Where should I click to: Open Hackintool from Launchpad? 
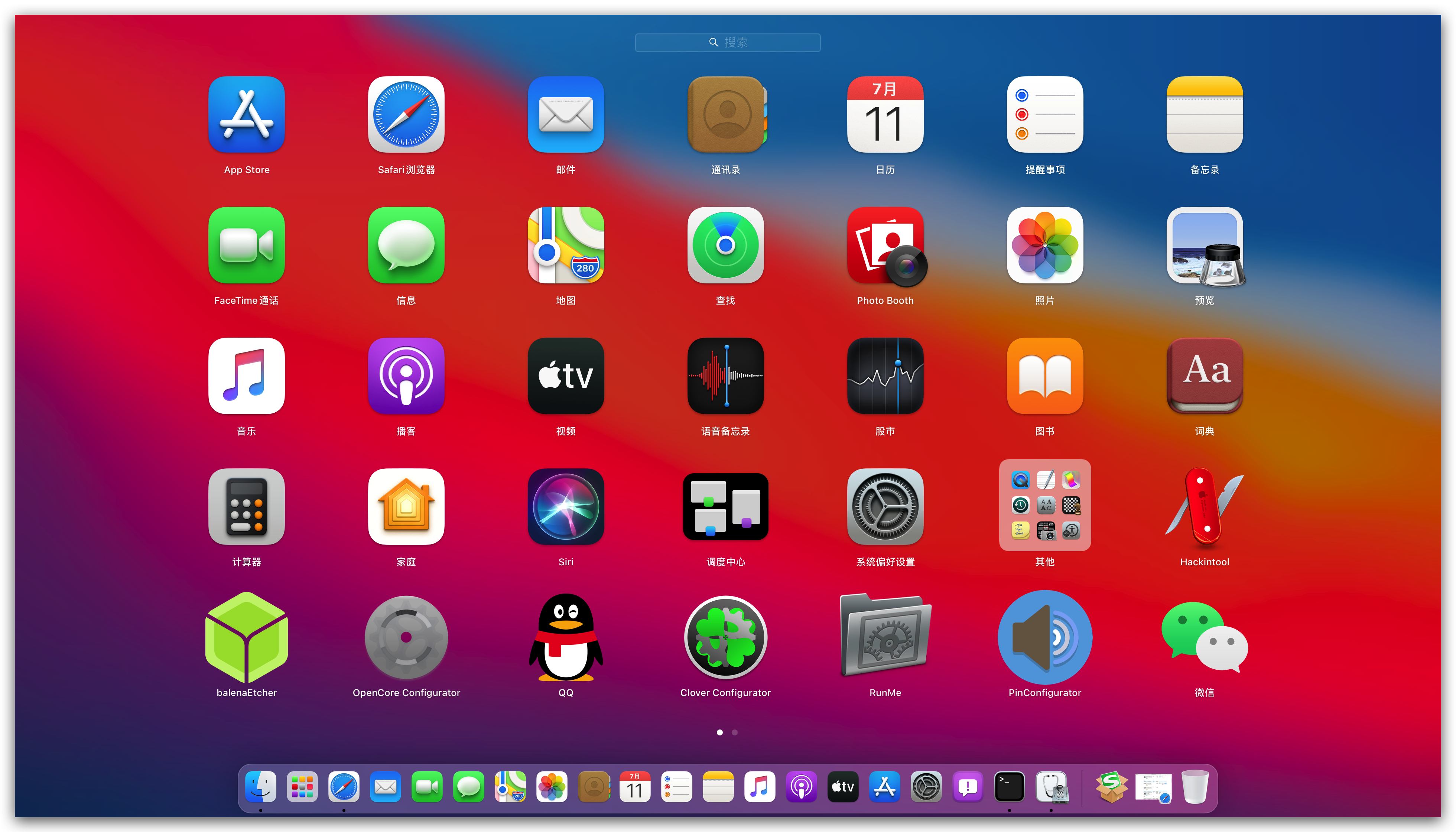coord(1204,507)
